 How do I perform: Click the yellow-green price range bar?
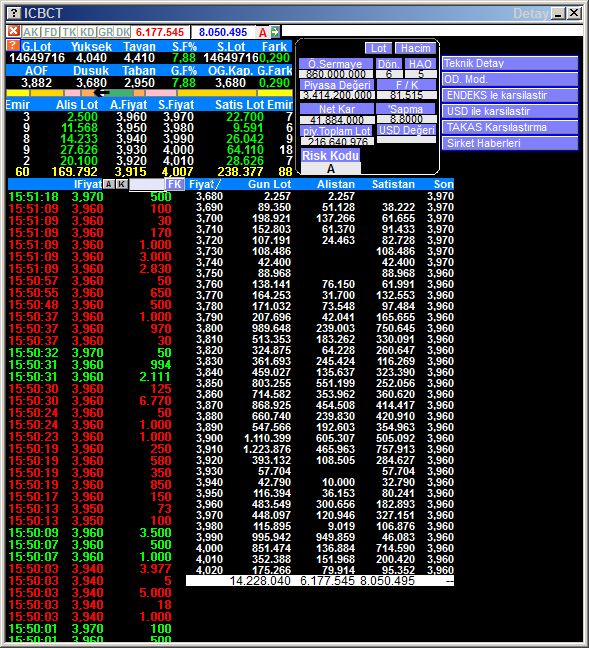[149, 93]
